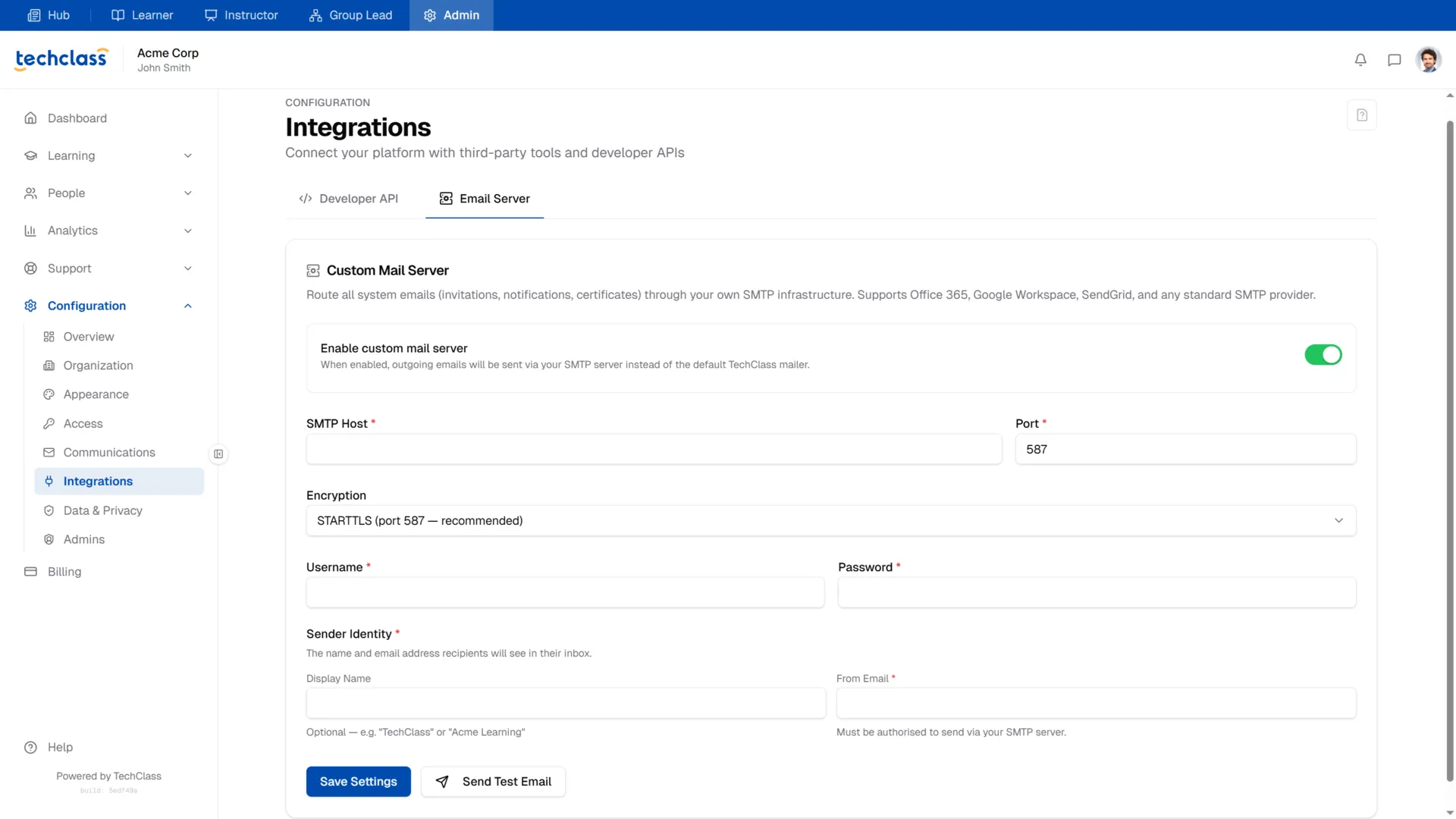Switch to the Group Lead view
This screenshot has height=819, width=1456.
click(350, 15)
